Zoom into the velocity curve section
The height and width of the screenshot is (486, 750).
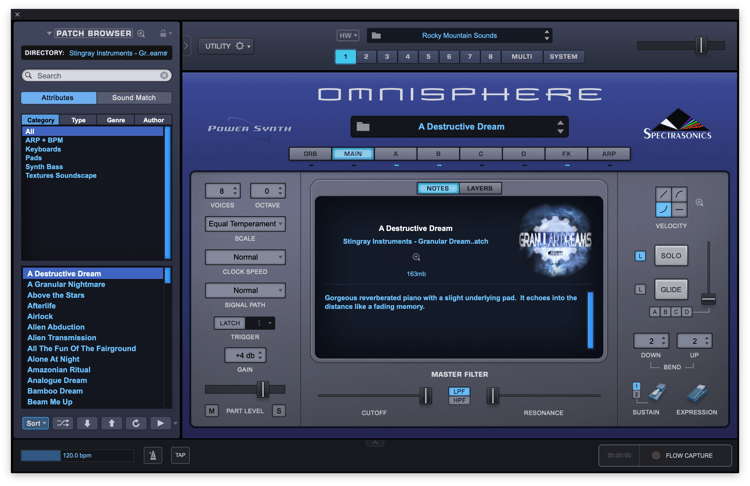(699, 203)
